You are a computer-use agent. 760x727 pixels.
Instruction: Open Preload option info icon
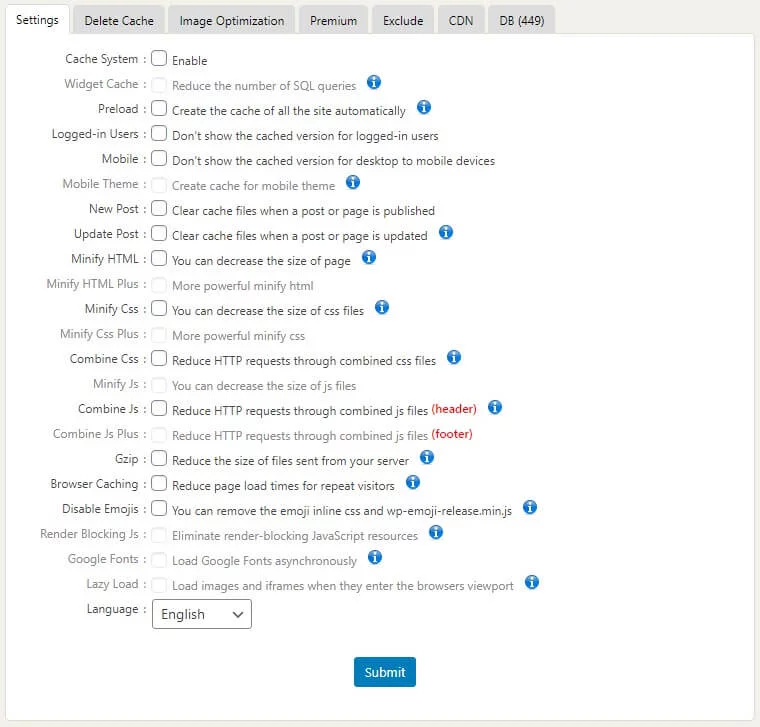click(x=423, y=108)
